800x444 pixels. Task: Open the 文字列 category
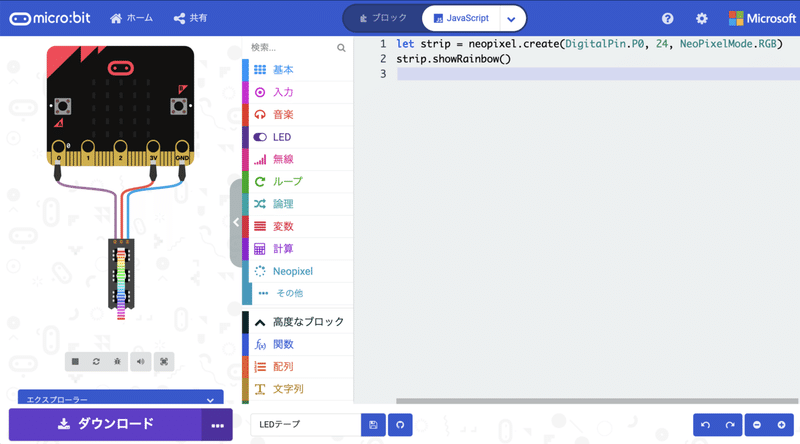(298, 389)
